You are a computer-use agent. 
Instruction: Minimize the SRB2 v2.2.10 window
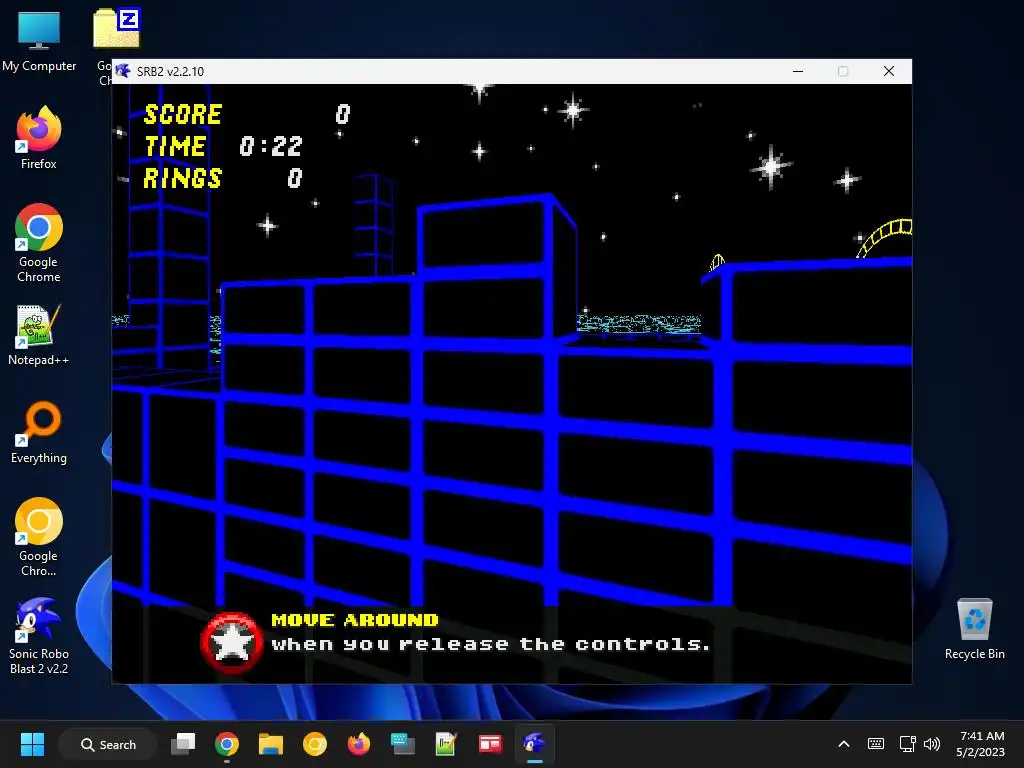tap(798, 71)
